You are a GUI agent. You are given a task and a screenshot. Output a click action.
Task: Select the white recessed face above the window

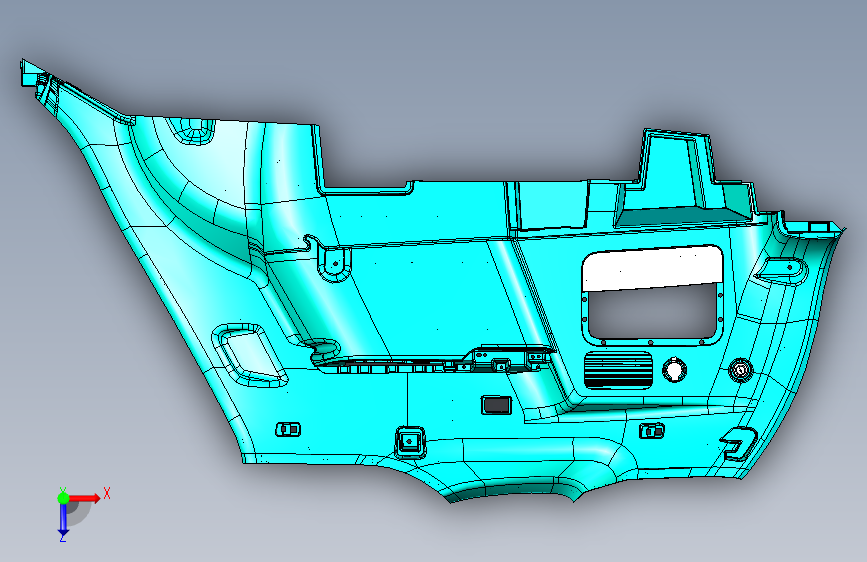[652, 269]
